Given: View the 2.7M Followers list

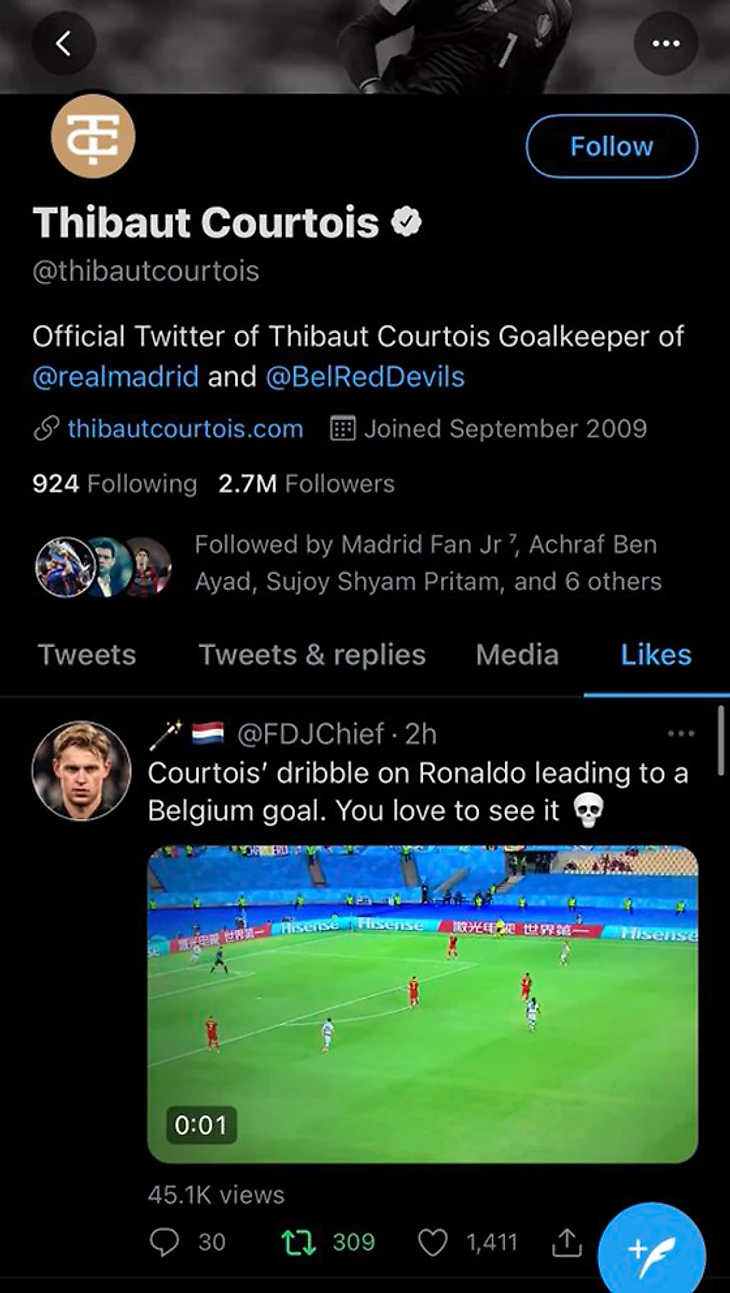Looking at the screenshot, I should 307,484.
